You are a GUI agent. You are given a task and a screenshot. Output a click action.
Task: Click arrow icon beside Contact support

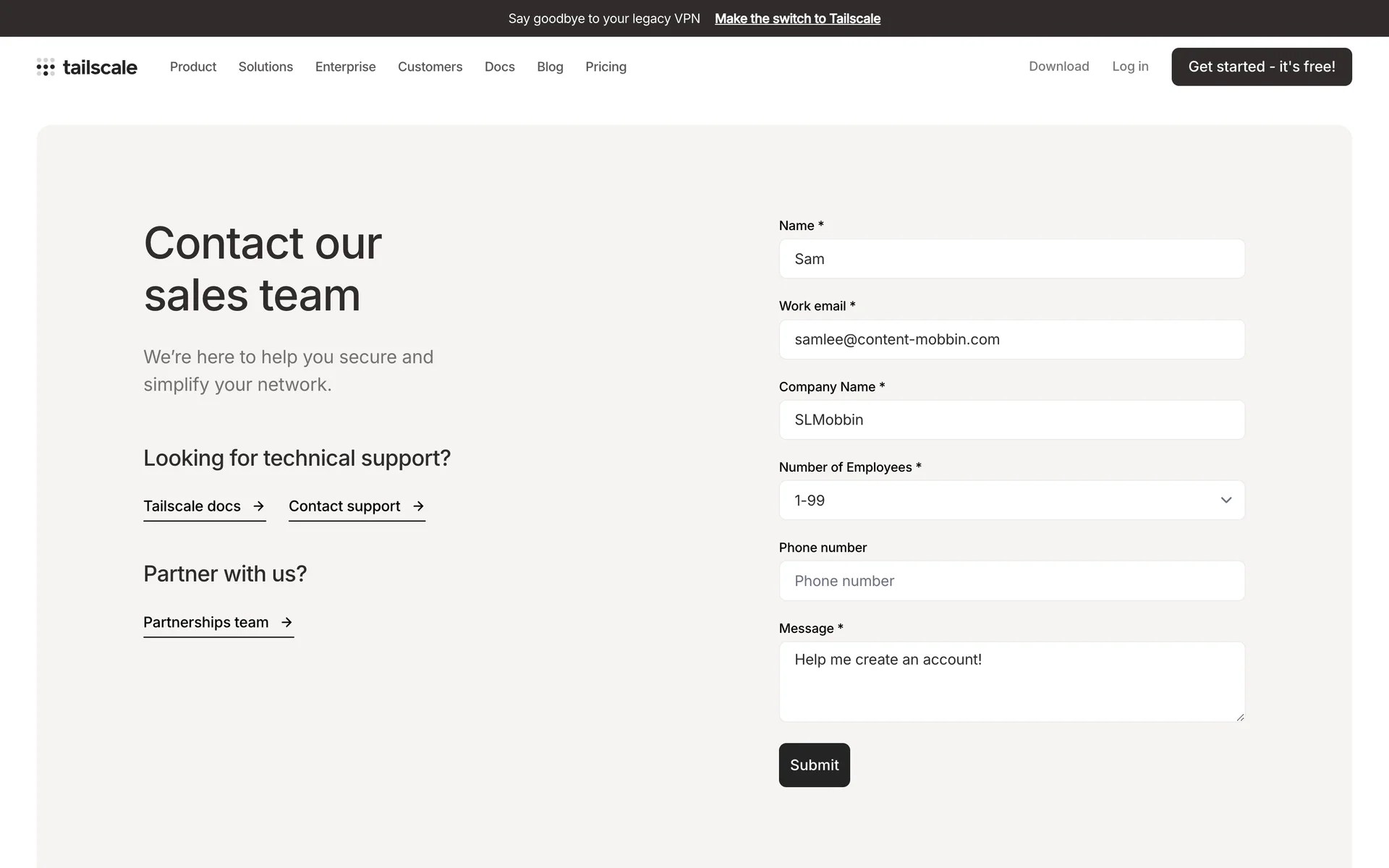coord(418,506)
